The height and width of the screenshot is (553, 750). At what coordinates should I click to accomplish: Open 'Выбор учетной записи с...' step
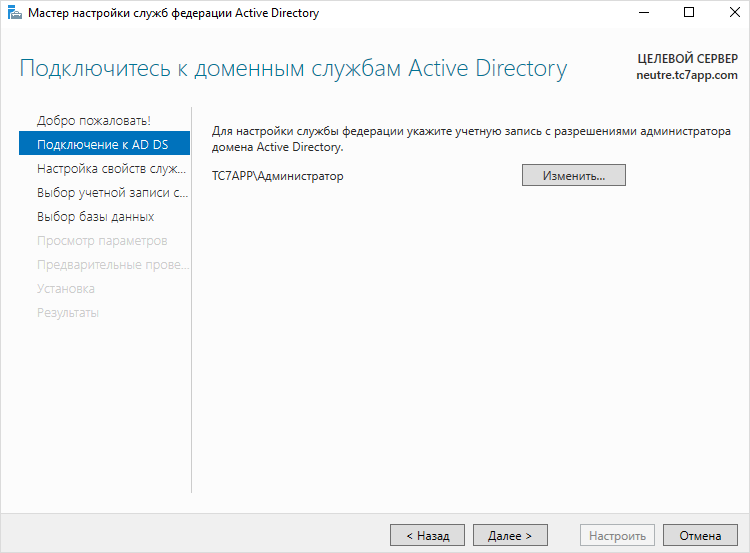pos(112,192)
